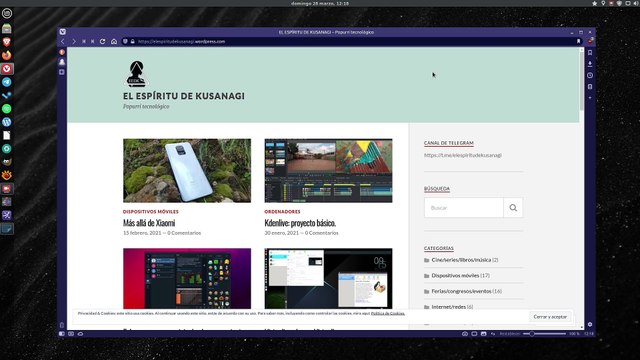
Task: Go back in browser history
Action: coord(63,41)
